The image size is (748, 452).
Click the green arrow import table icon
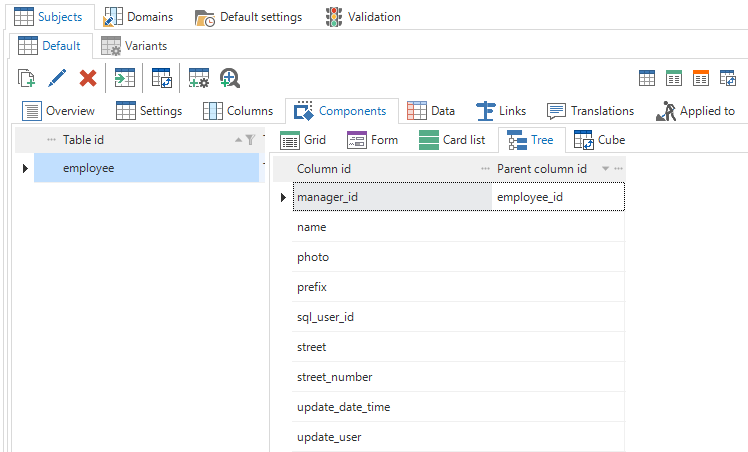[x=124, y=78]
